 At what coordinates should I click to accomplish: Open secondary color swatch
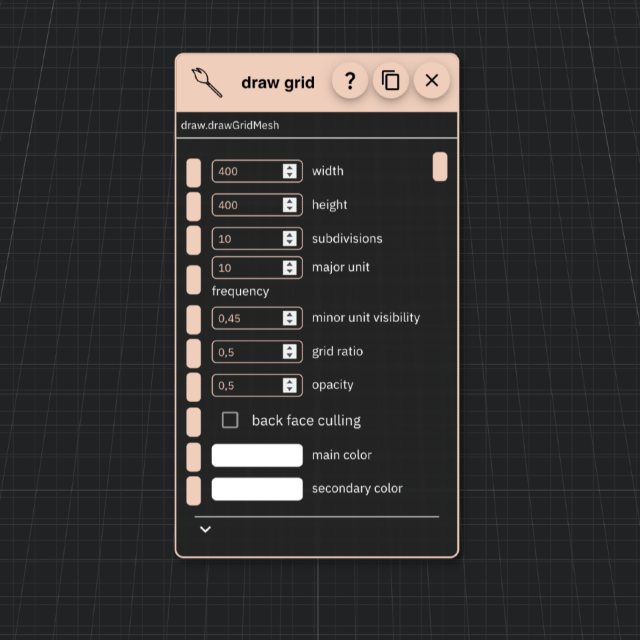pos(257,489)
